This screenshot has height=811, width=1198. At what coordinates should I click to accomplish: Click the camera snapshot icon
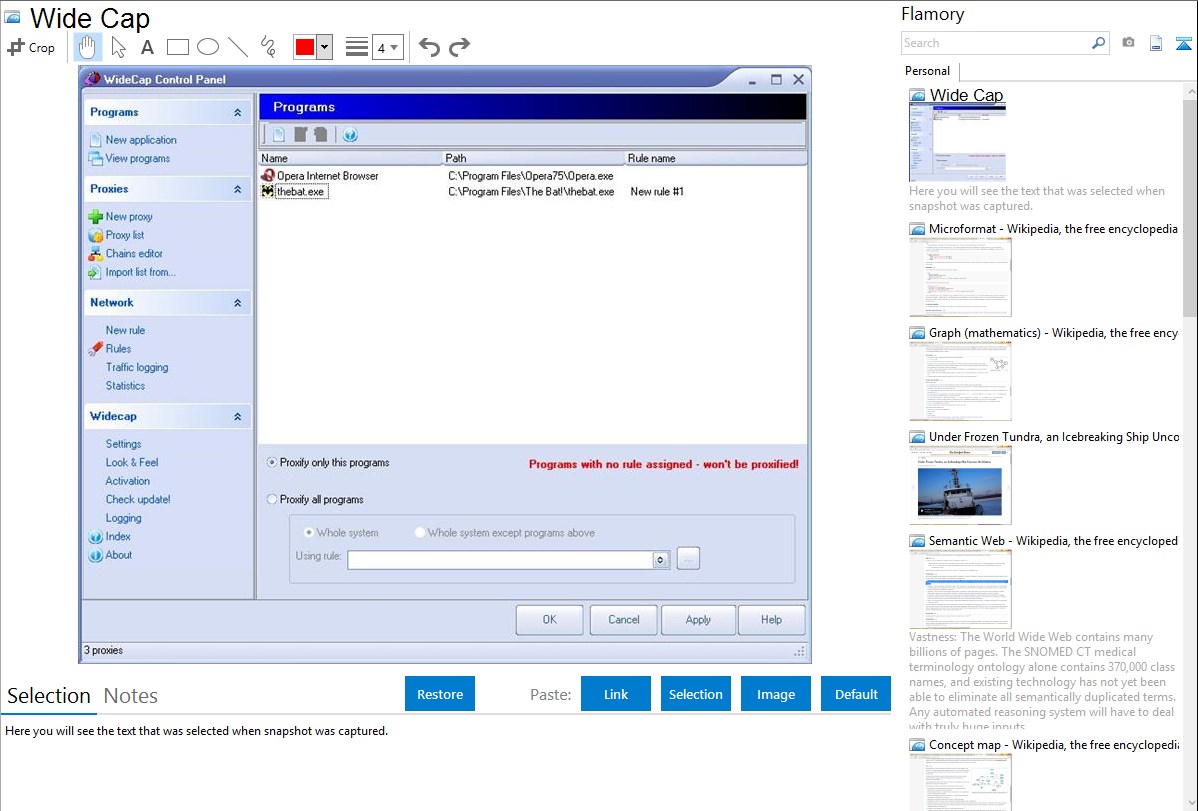(1128, 43)
